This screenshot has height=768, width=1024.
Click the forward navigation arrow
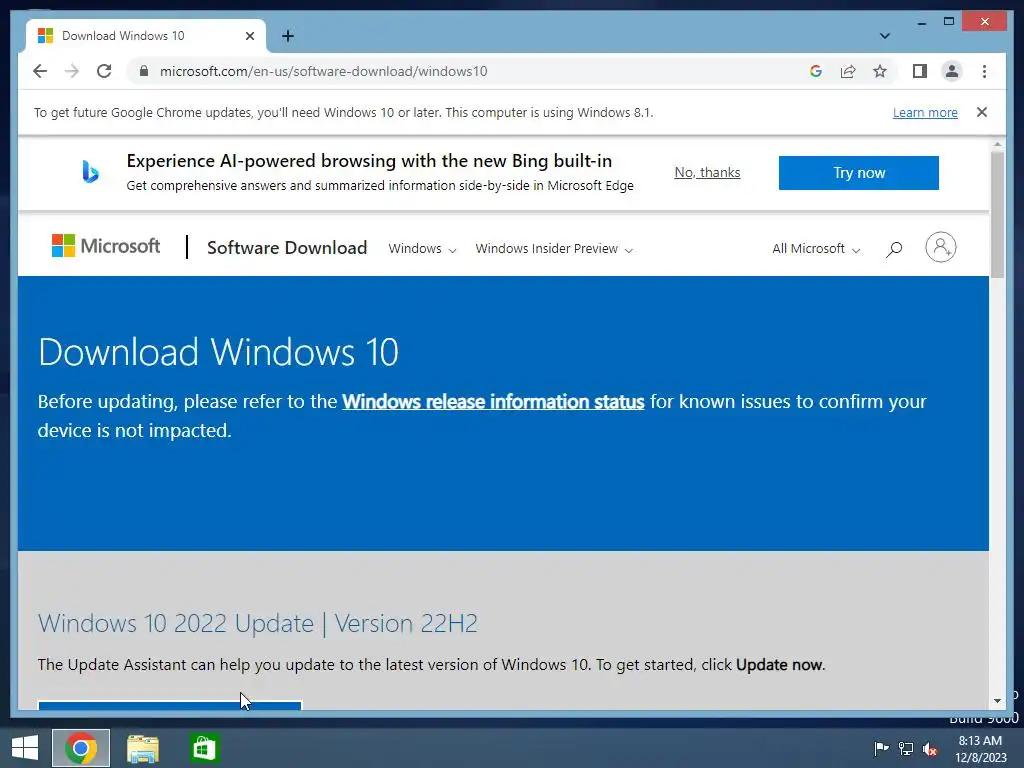[72, 71]
